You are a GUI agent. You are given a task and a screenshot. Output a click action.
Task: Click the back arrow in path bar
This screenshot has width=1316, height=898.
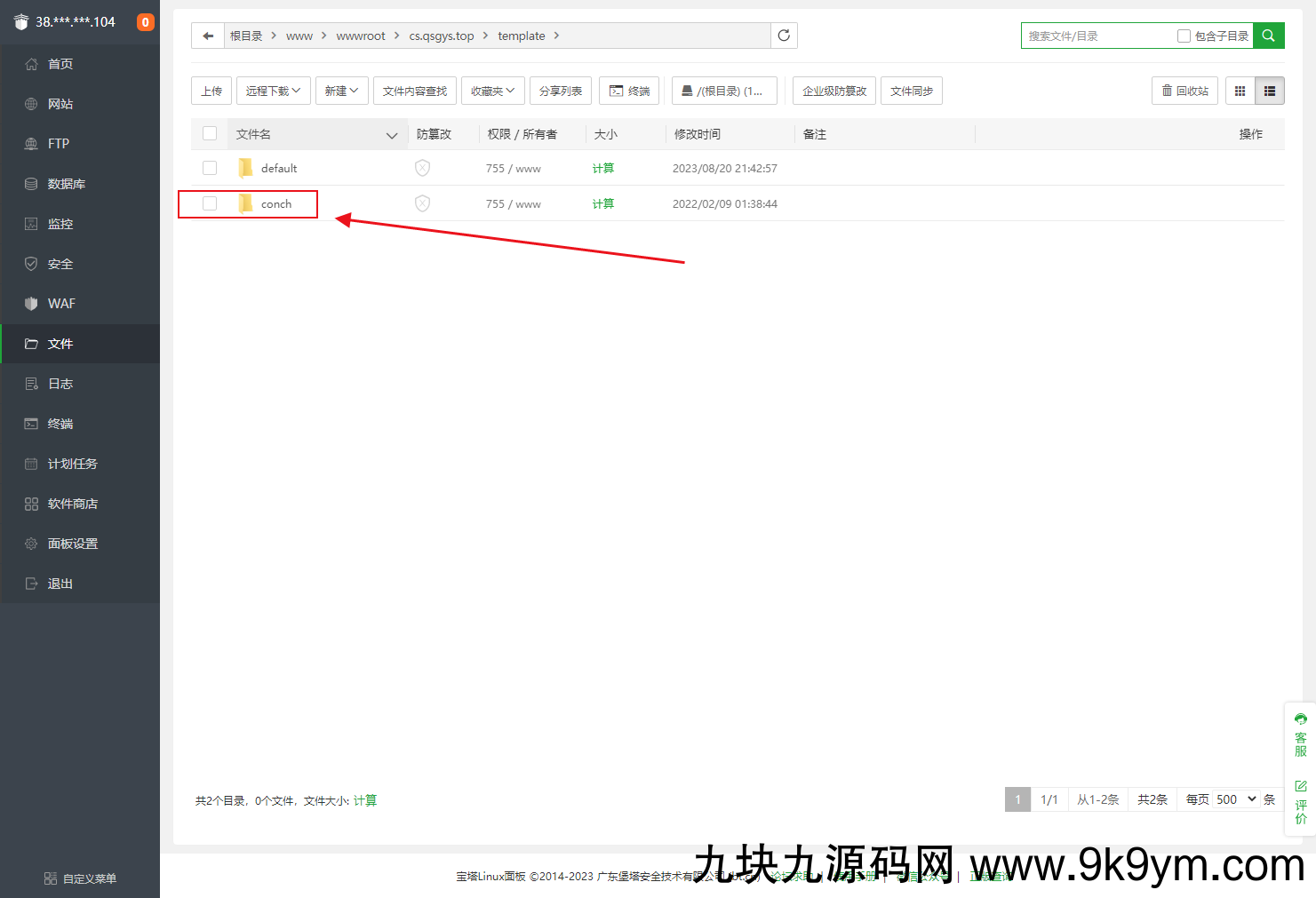(x=208, y=36)
